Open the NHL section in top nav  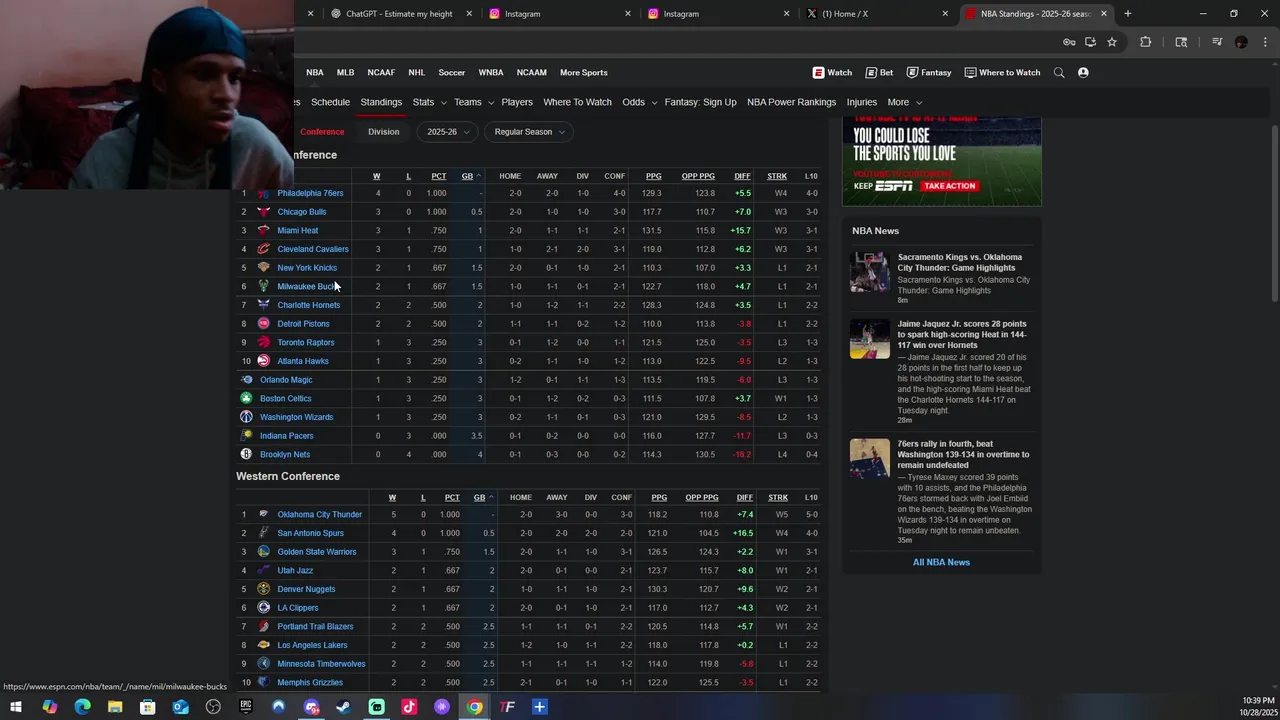click(x=416, y=72)
